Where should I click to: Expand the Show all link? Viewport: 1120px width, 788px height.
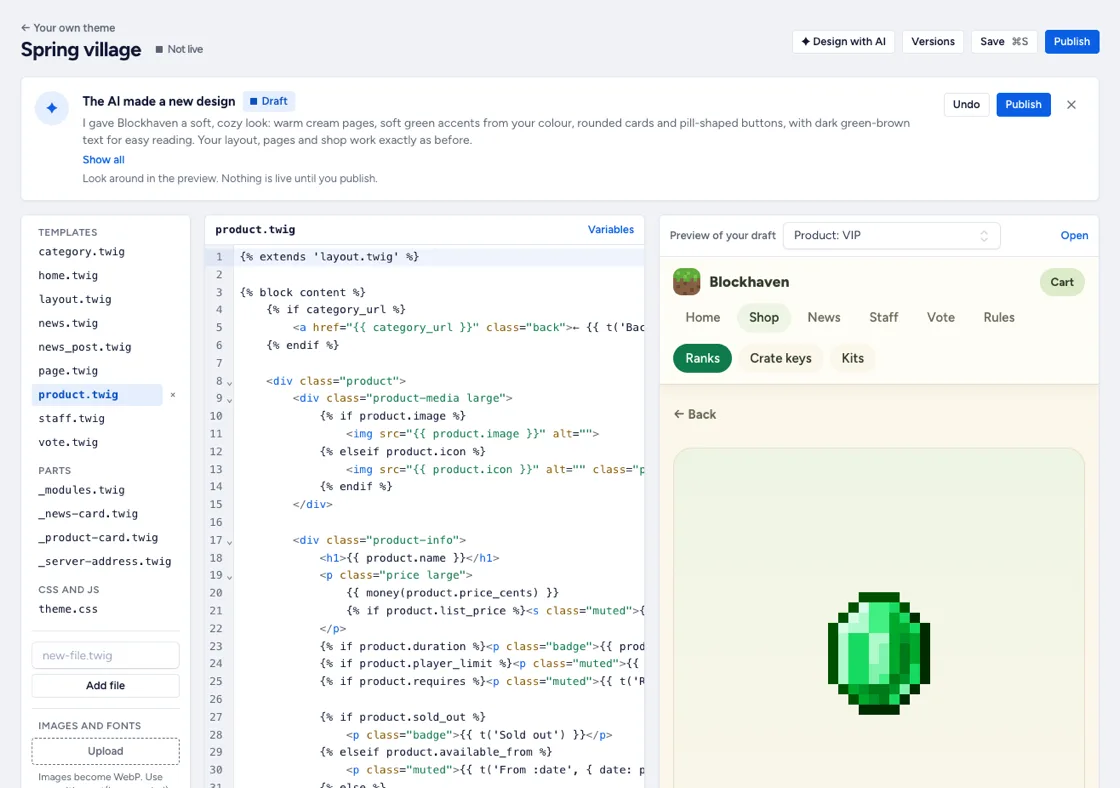tap(104, 159)
